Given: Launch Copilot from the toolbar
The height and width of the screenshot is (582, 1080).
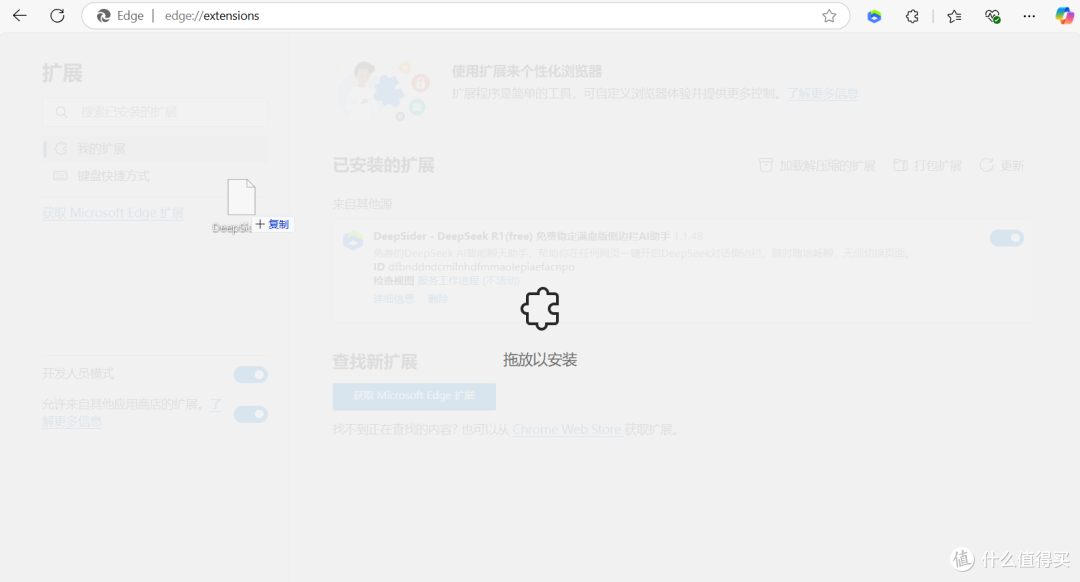Looking at the screenshot, I should click(1064, 16).
